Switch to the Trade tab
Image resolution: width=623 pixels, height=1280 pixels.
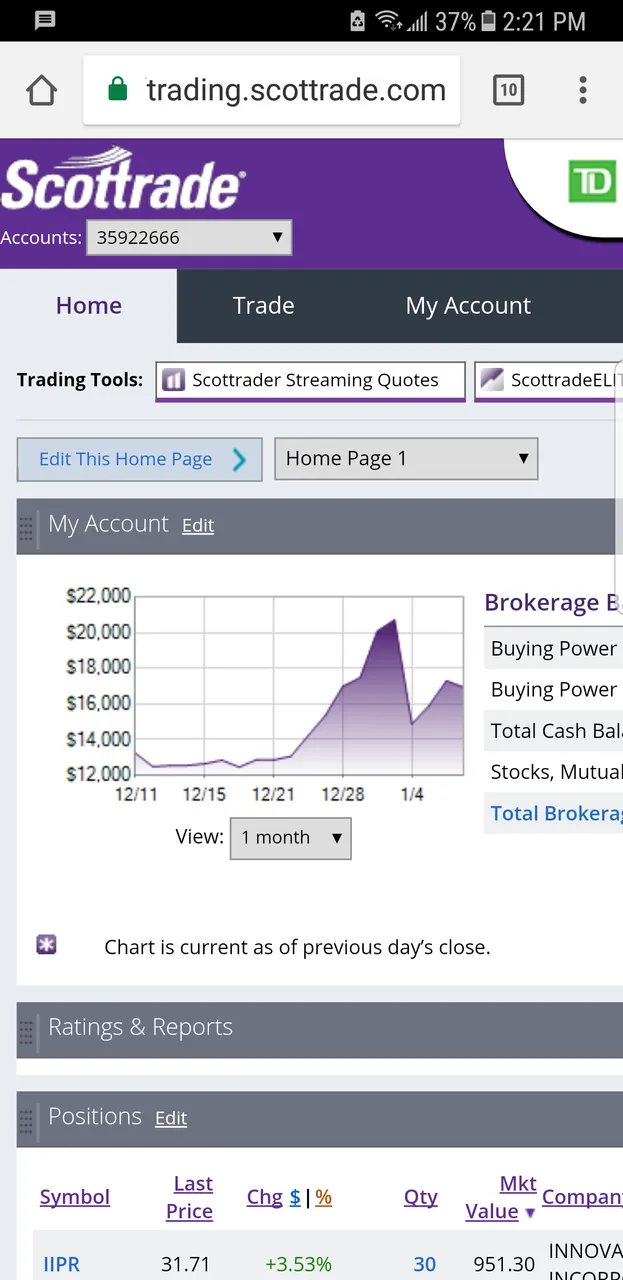coord(264,306)
